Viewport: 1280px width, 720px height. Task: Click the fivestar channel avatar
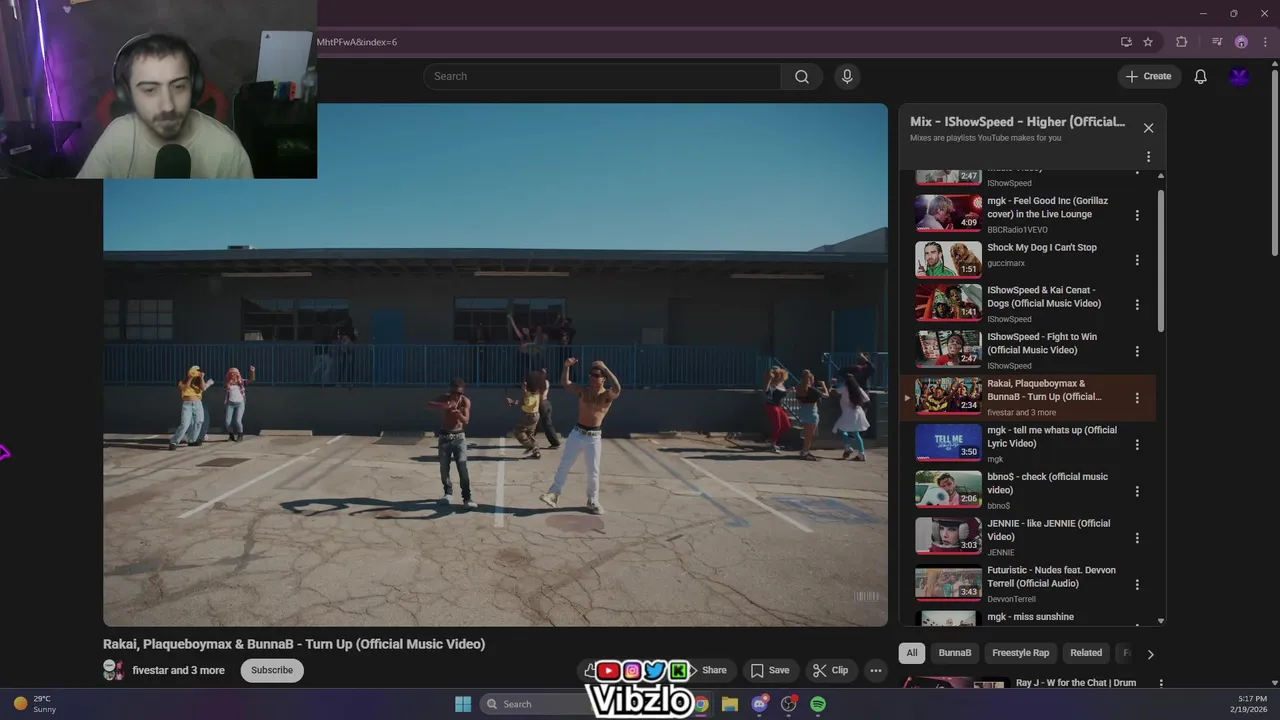tap(114, 670)
